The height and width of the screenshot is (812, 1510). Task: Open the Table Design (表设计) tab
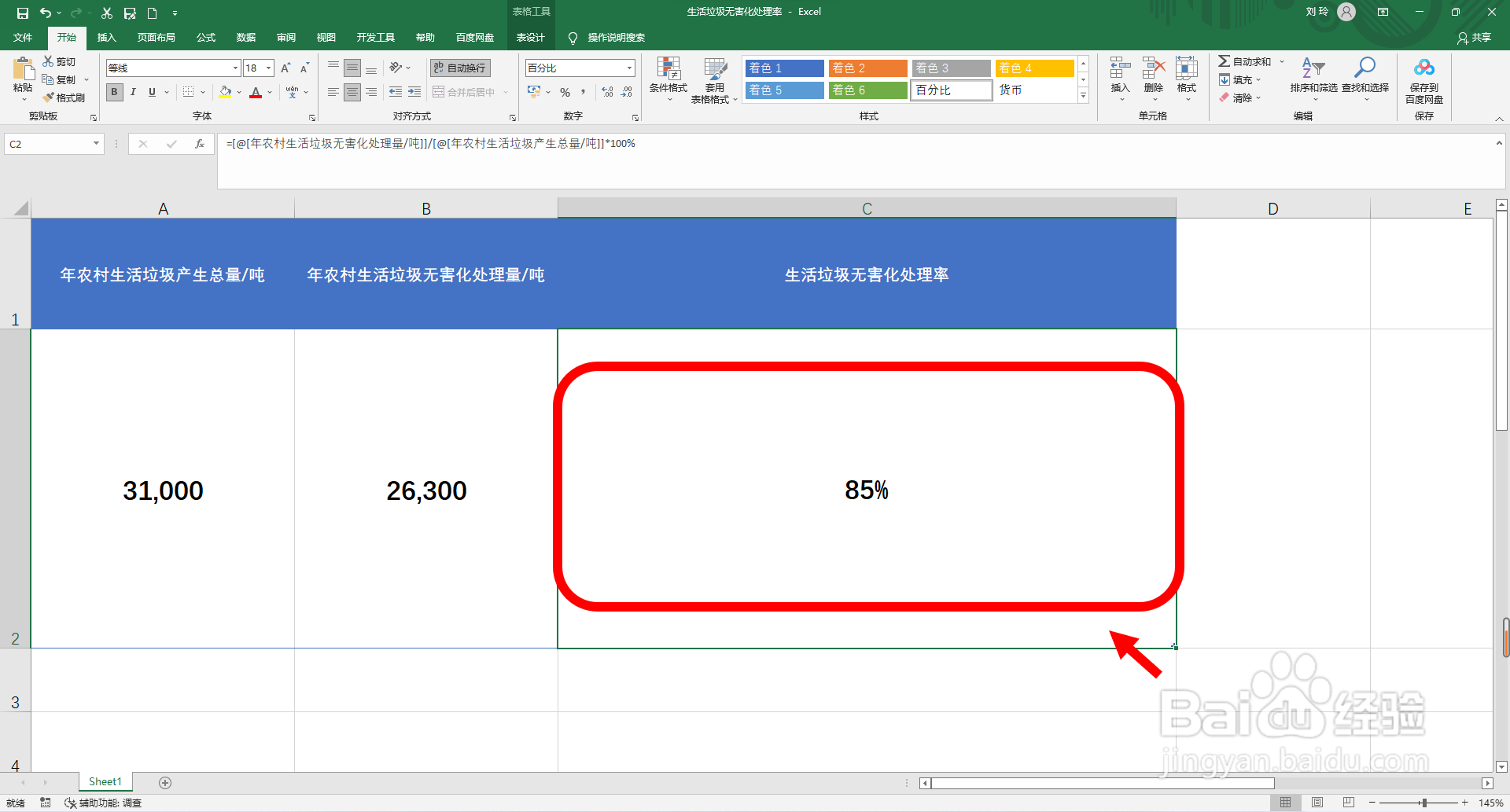pos(530,38)
